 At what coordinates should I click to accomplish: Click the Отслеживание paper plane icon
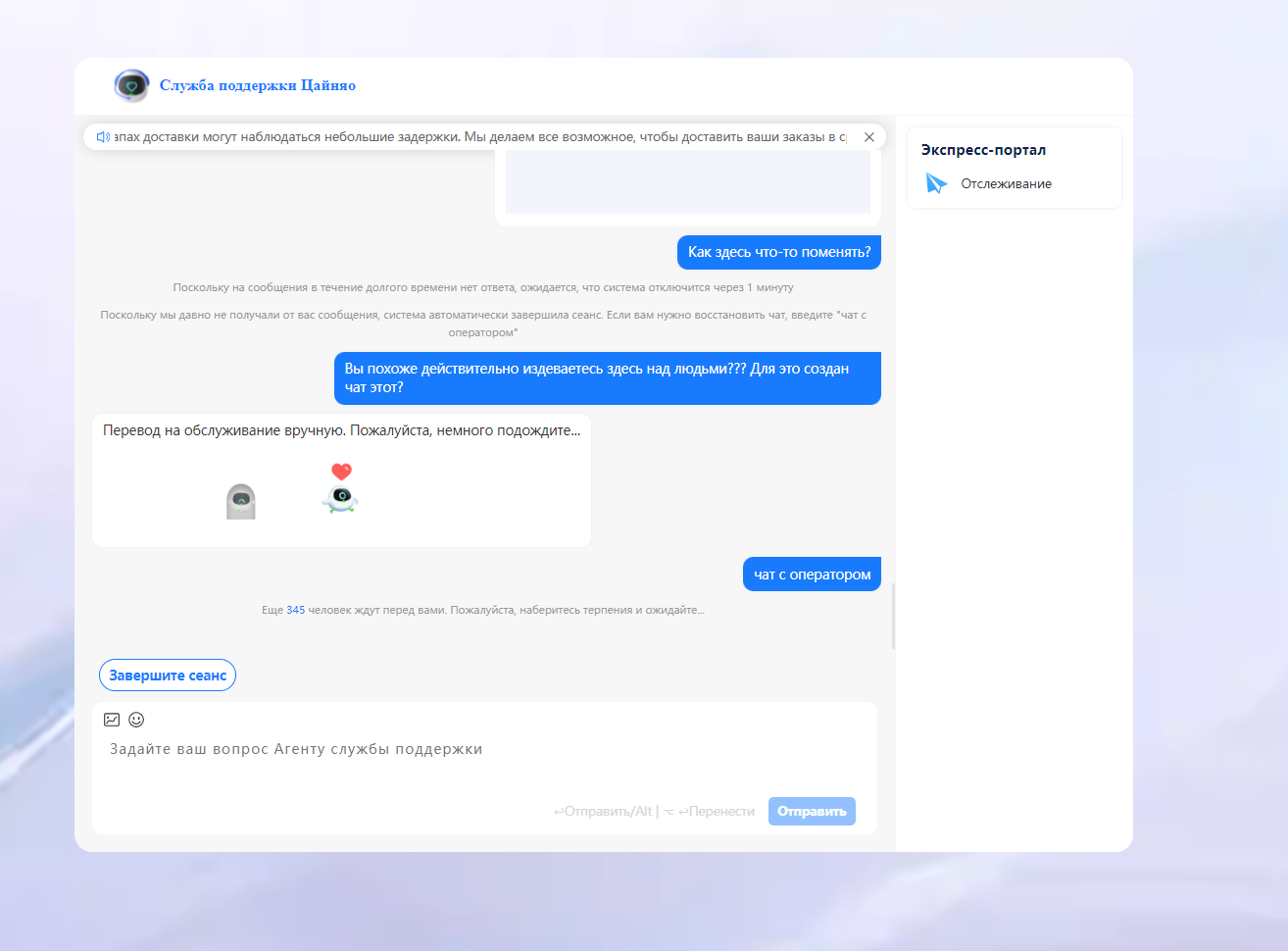pyautogui.click(x=936, y=183)
